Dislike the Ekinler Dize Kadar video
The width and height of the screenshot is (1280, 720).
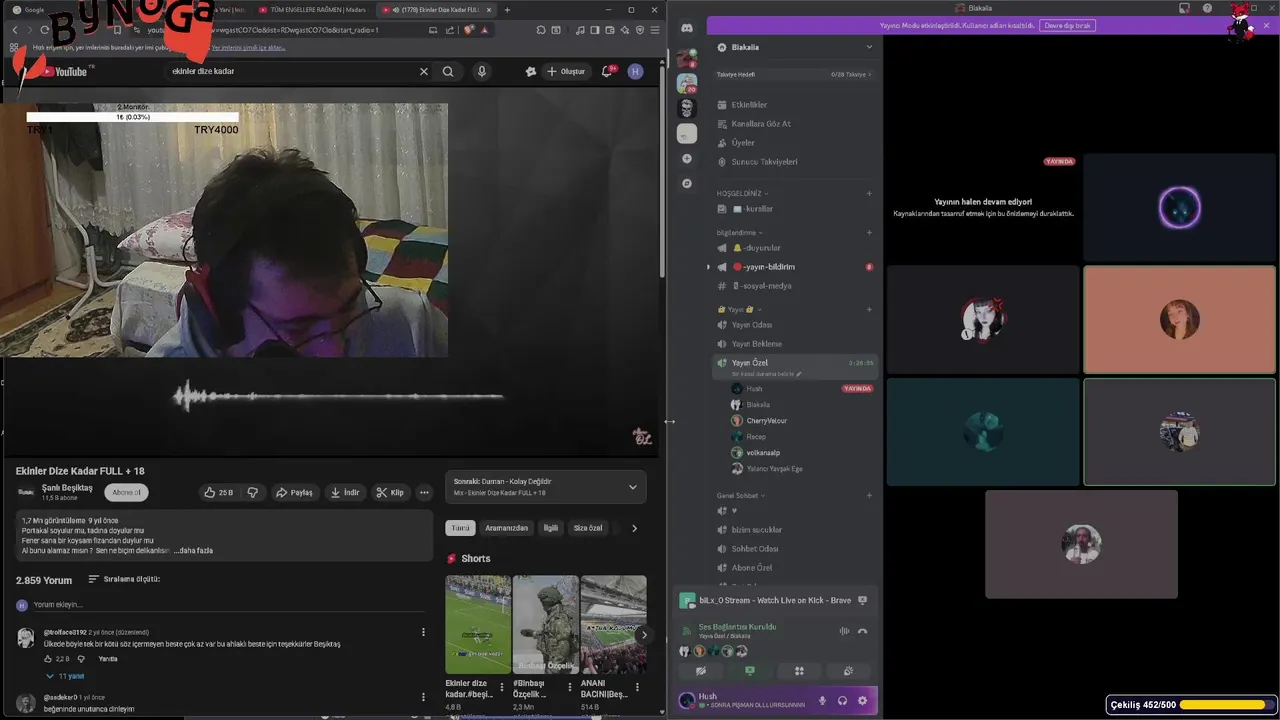tap(253, 492)
